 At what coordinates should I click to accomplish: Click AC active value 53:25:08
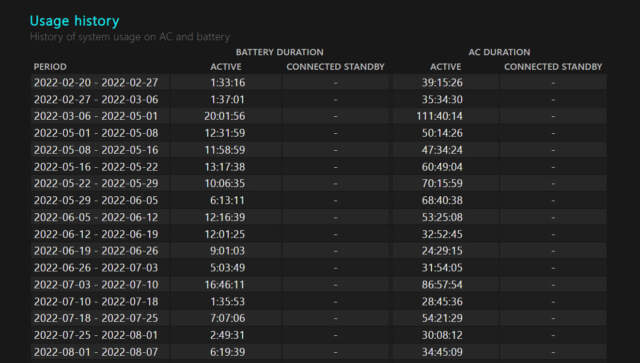pyautogui.click(x=442, y=217)
